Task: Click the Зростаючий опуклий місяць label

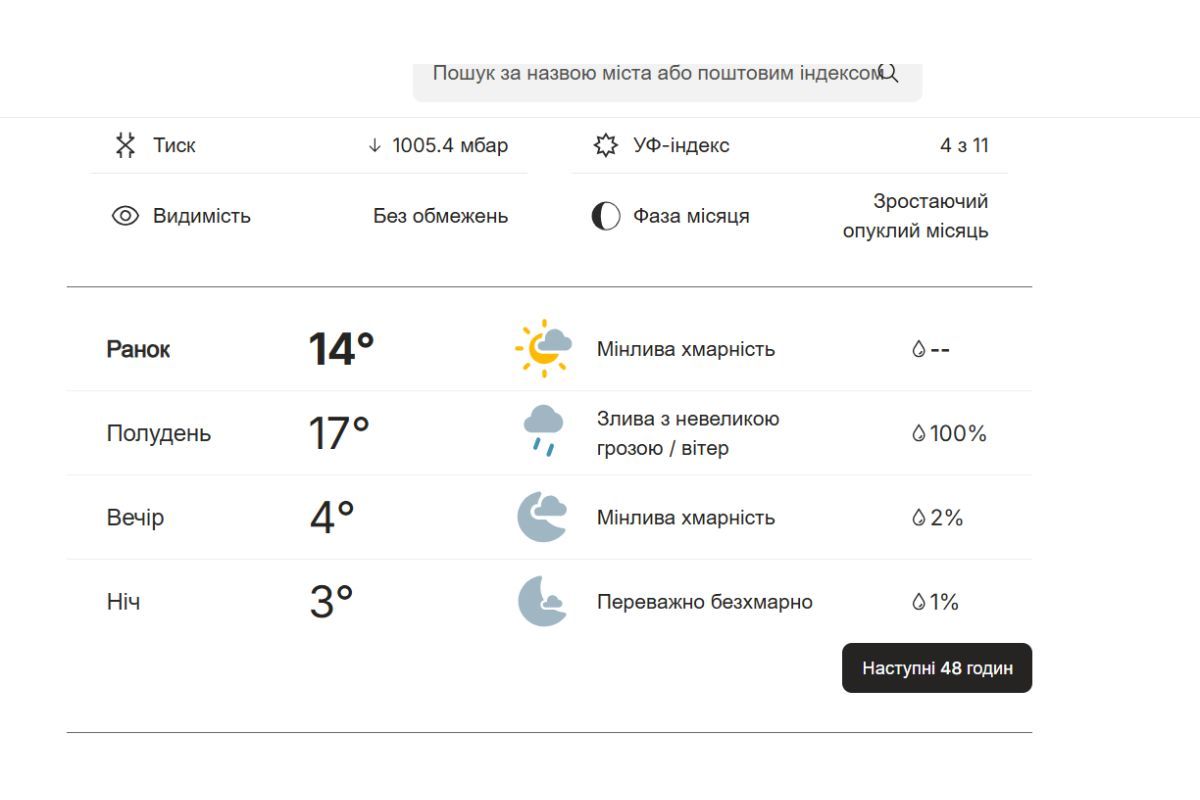Action: [928, 215]
